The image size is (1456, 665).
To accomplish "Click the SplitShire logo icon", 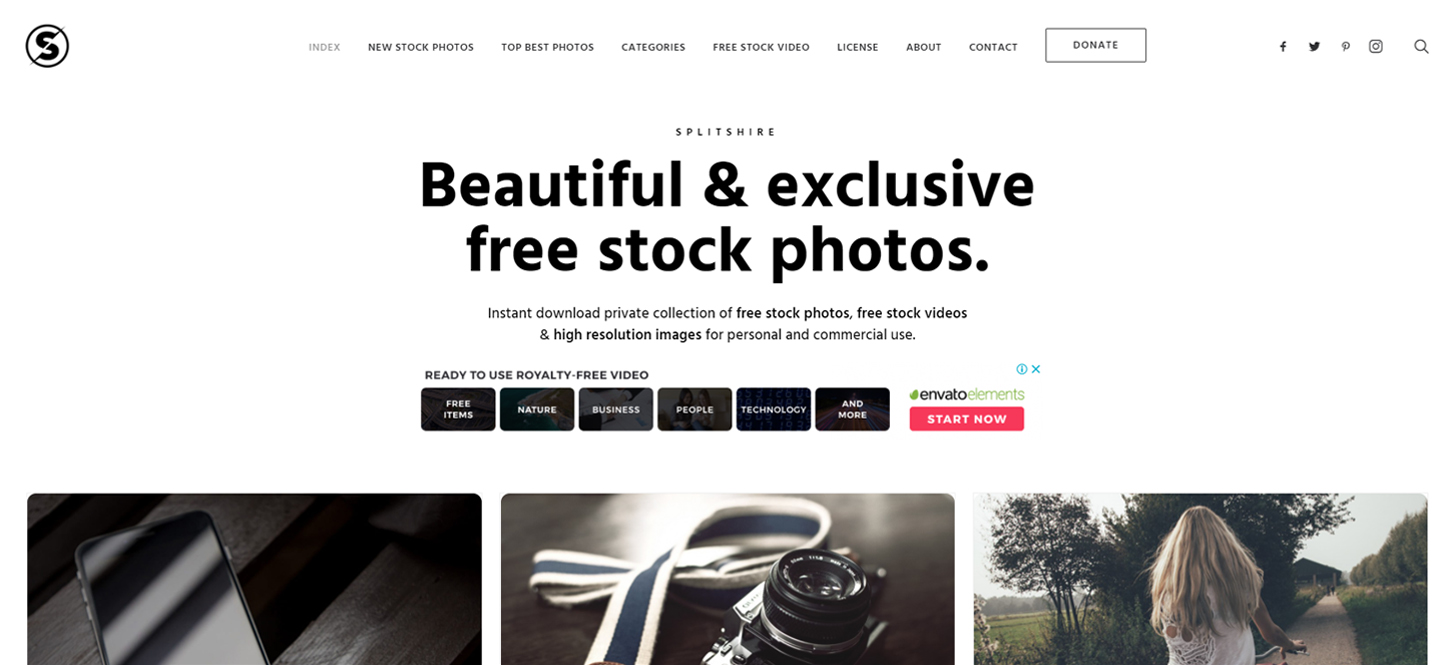I will pos(47,46).
